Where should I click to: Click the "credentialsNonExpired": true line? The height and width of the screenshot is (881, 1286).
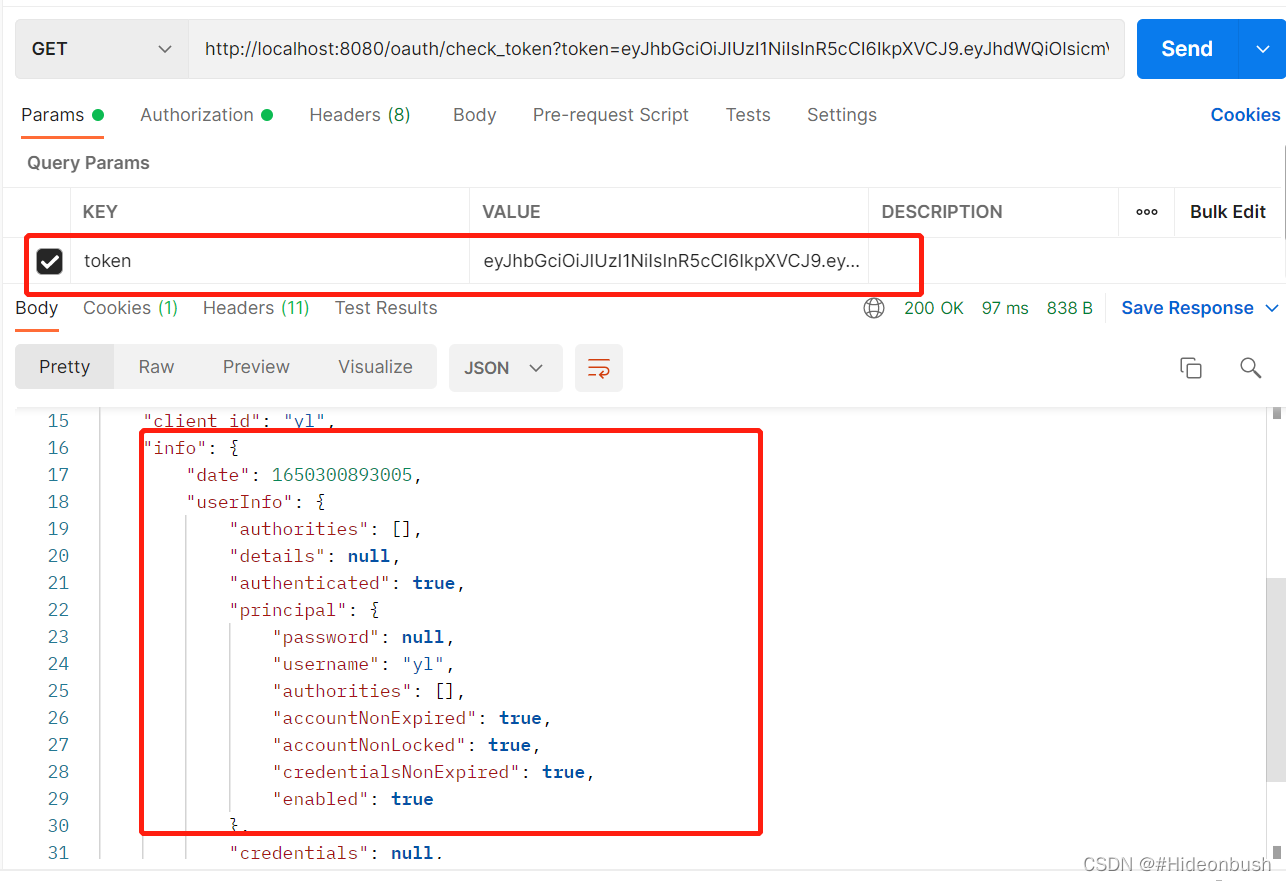click(434, 772)
